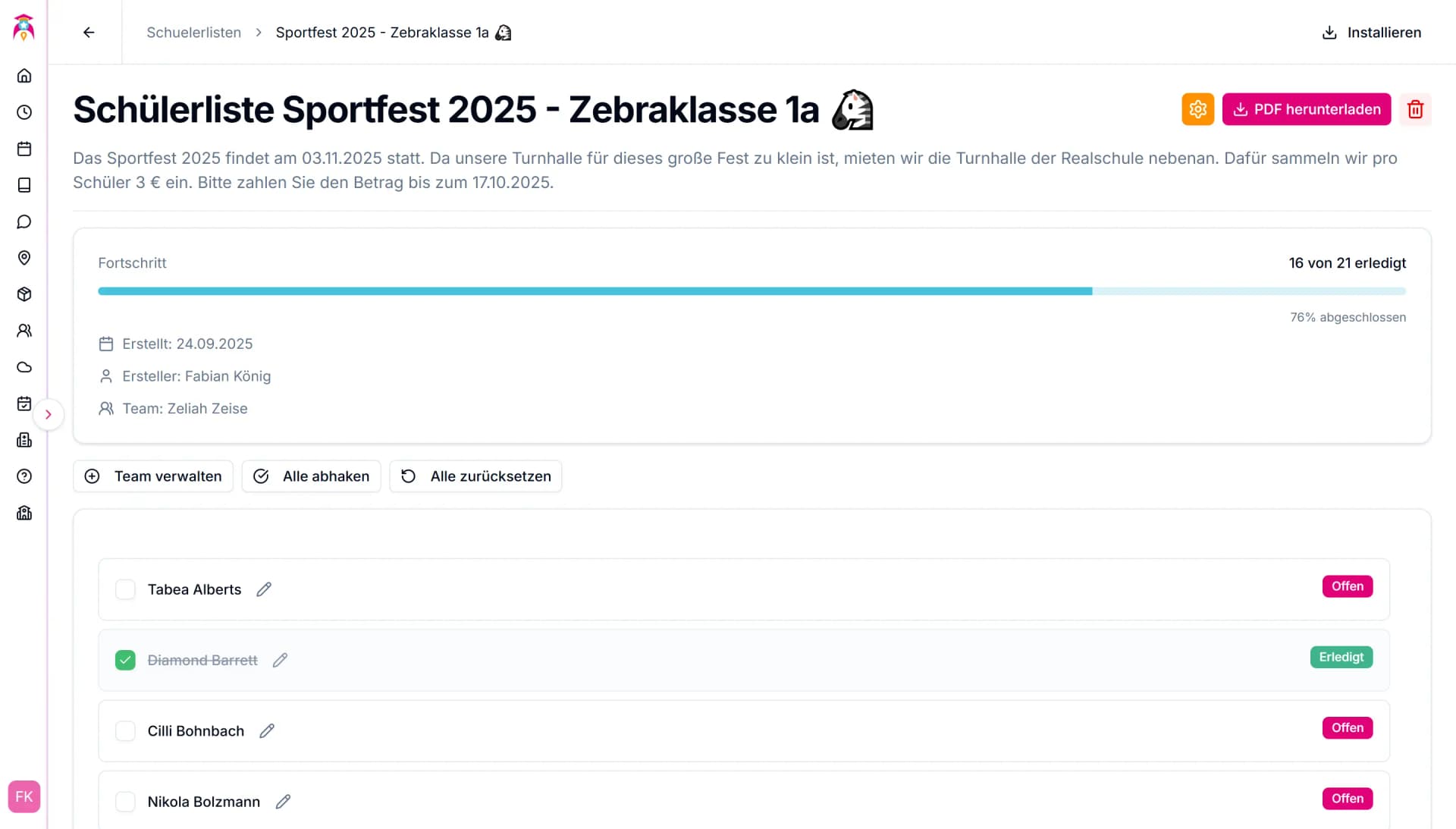Open Team verwalten
The height and width of the screenshot is (829, 1456).
tap(153, 476)
